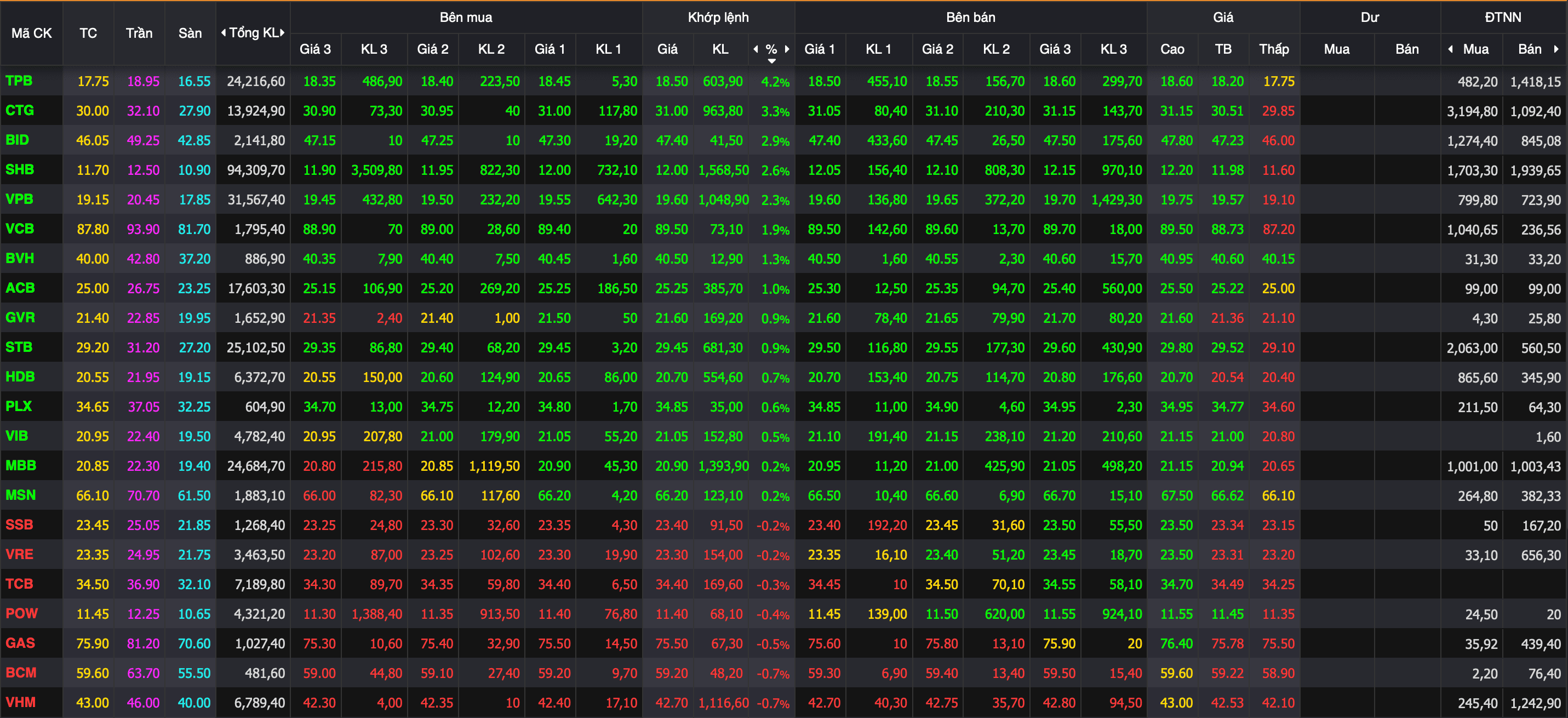
Task: Open stock symbol BCM
Action: pos(21,673)
